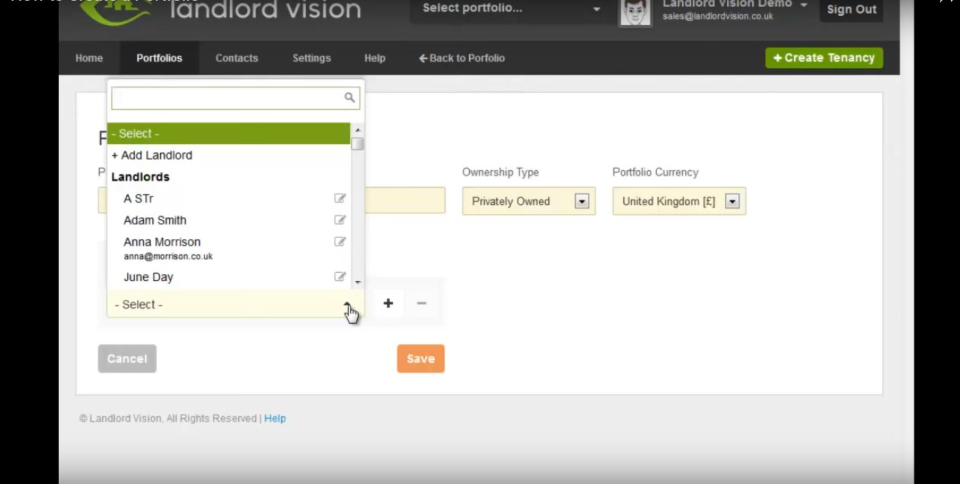Edit landlord A STr via pencil icon
Viewport: 960px width, 484px height.
click(x=340, y=198)
